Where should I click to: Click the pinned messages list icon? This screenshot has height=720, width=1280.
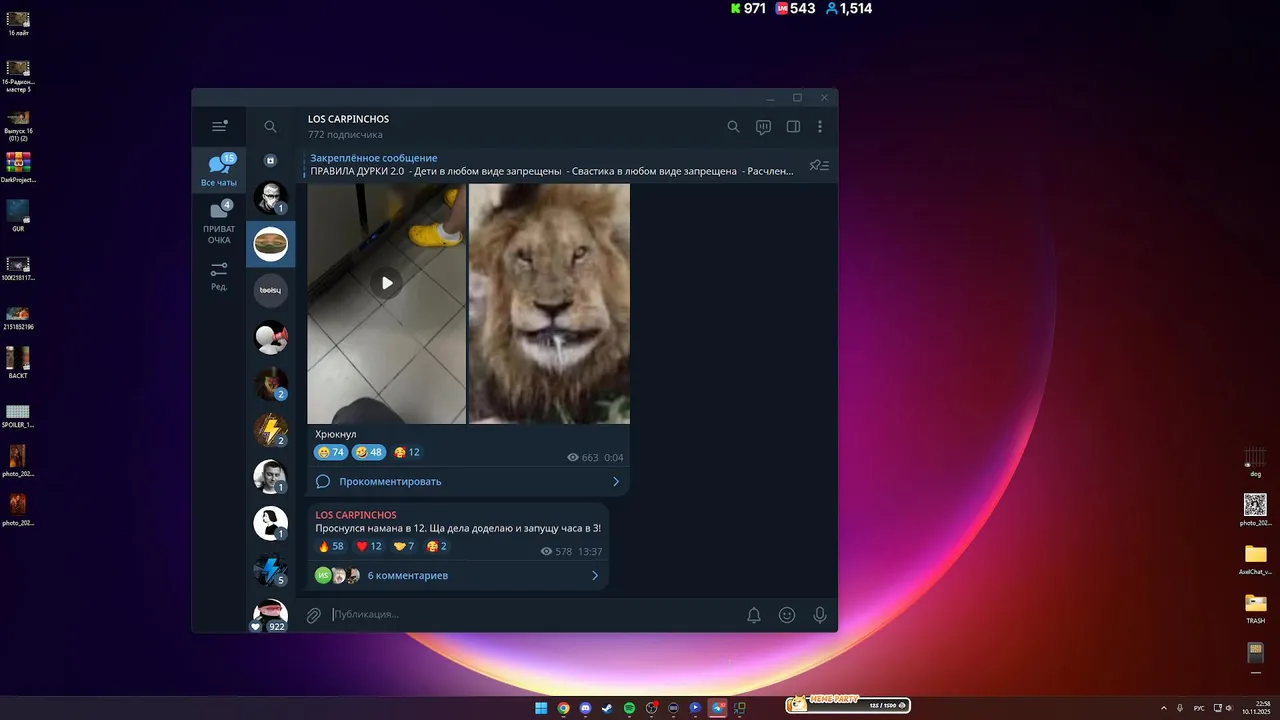tap(819, 165)
